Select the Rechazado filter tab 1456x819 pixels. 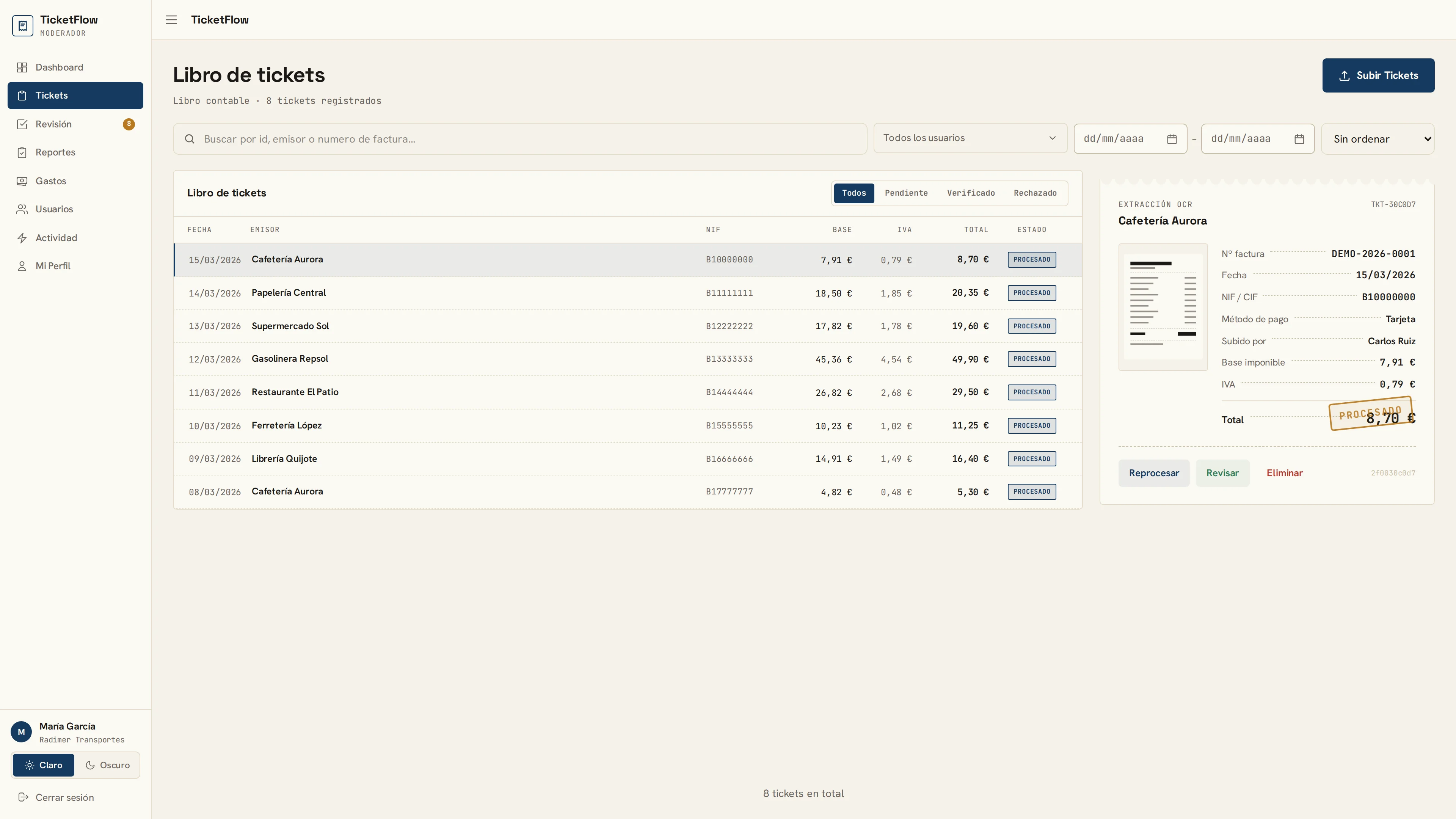(1035, 193)
